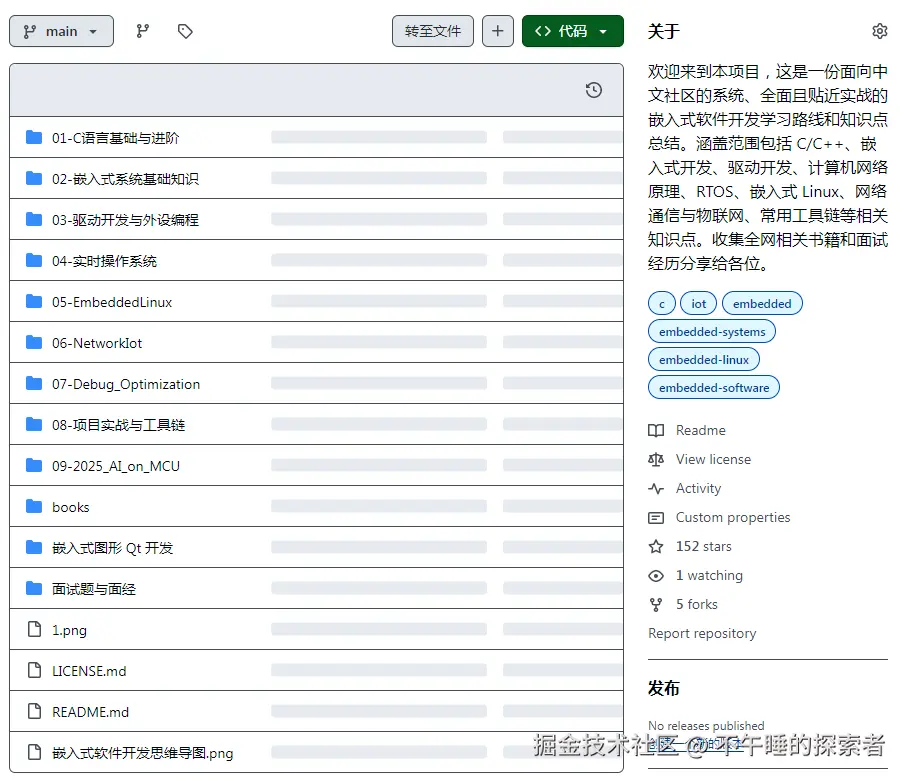Click Report repository link

[x=702, y=634]
